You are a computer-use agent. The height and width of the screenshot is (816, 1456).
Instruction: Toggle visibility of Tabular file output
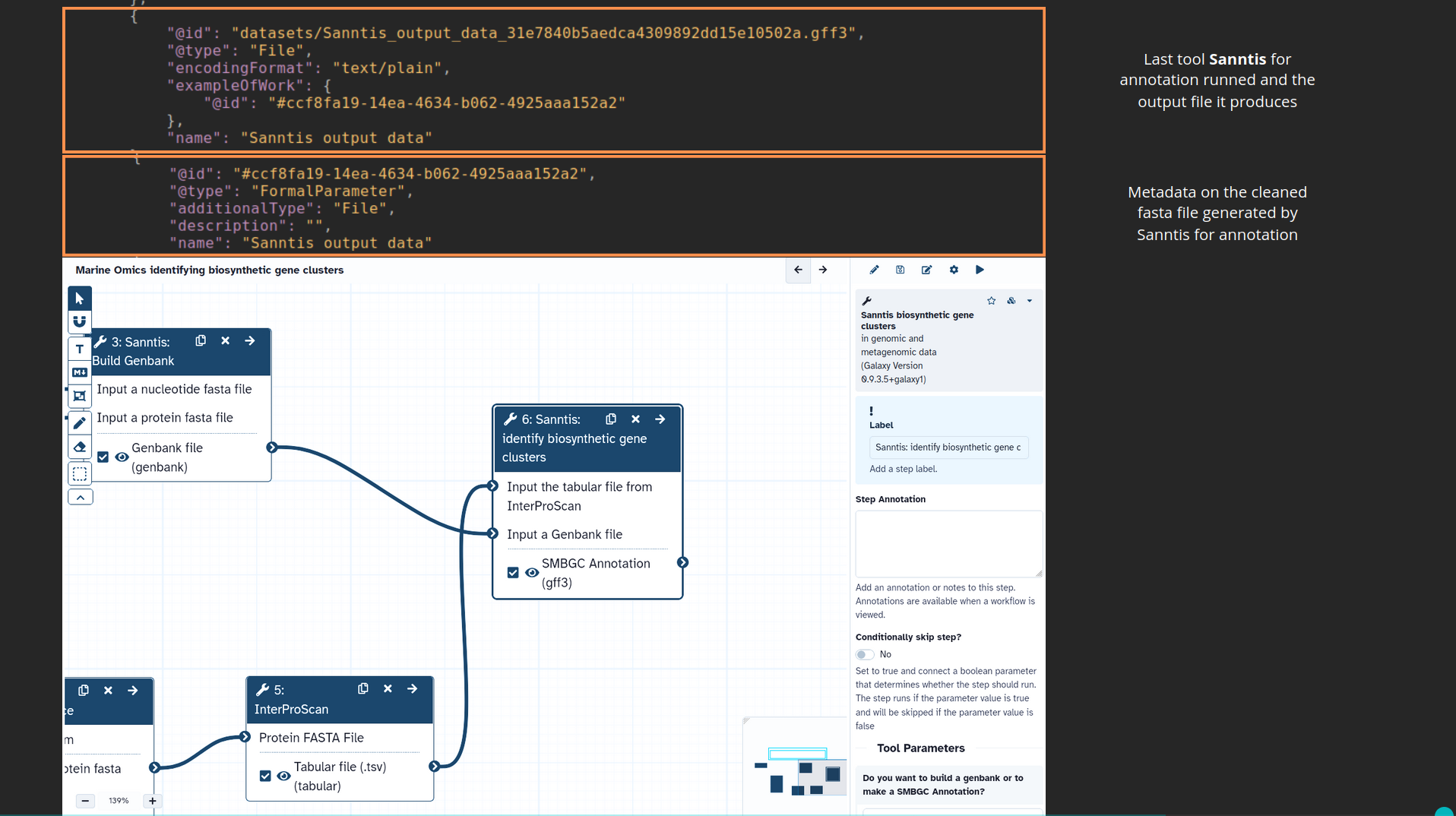point(283,776)
